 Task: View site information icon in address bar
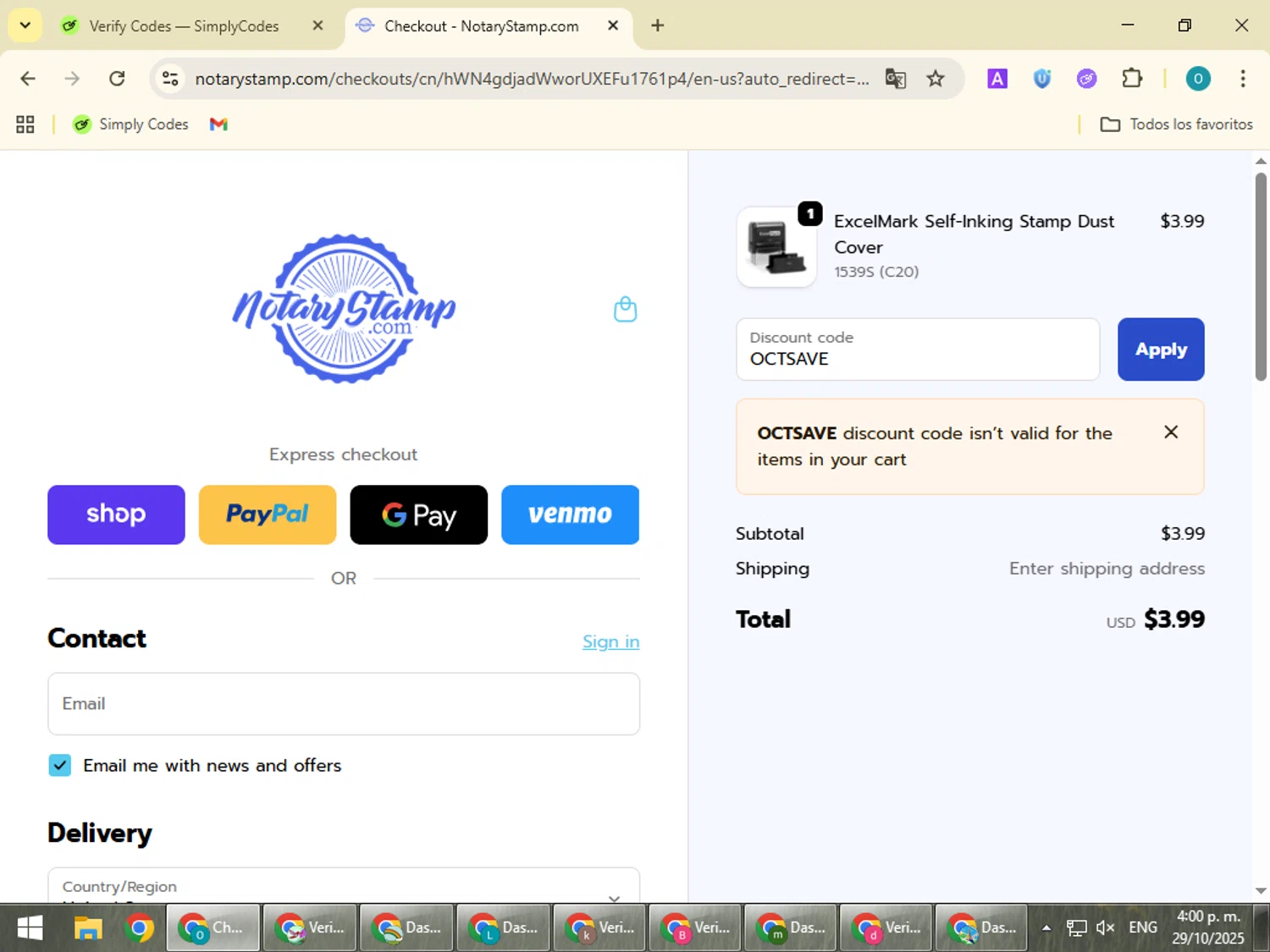tap(170, 79)
